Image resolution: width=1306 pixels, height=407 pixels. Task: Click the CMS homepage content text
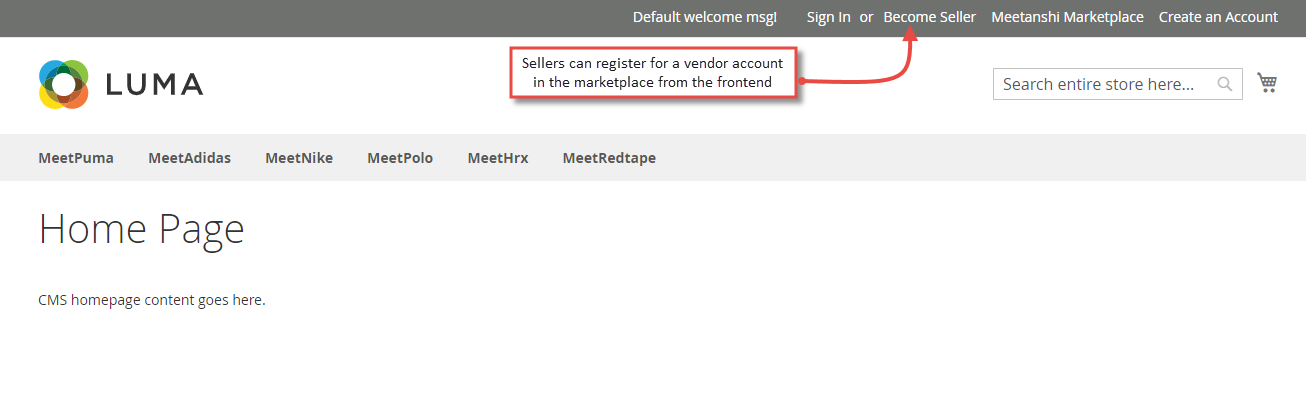pyautogui.click(x=152, y=300)
